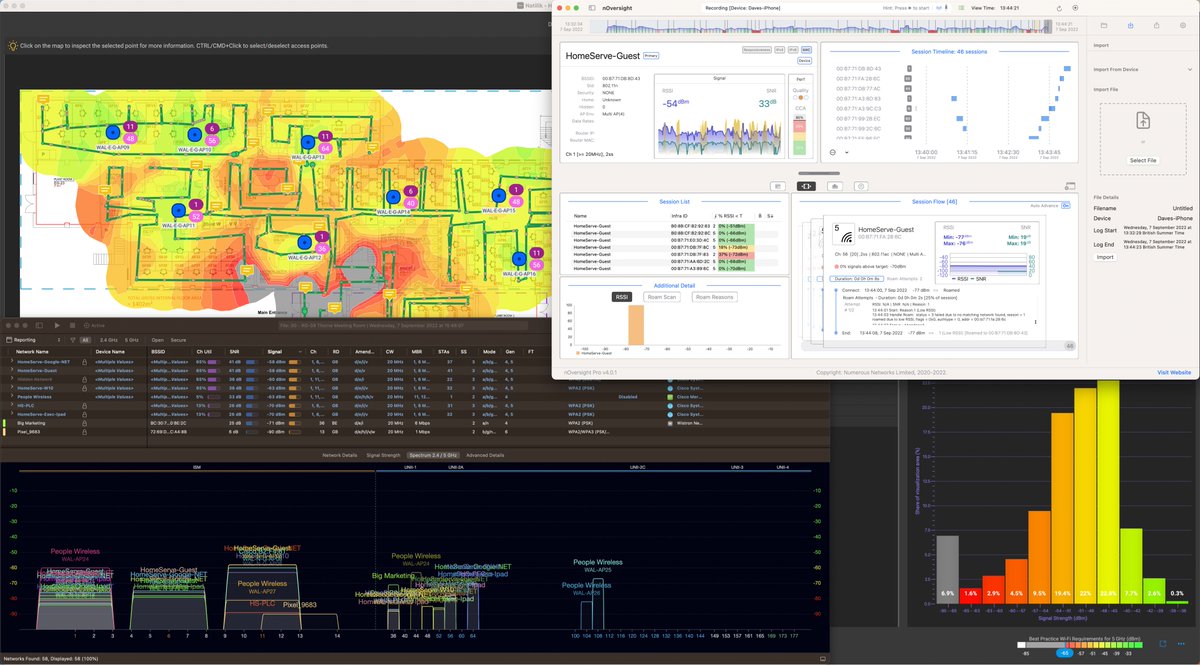The image size is (1200, 665).
Task: Expand the HomeServe-Google-NET network row
Action: 12,361
